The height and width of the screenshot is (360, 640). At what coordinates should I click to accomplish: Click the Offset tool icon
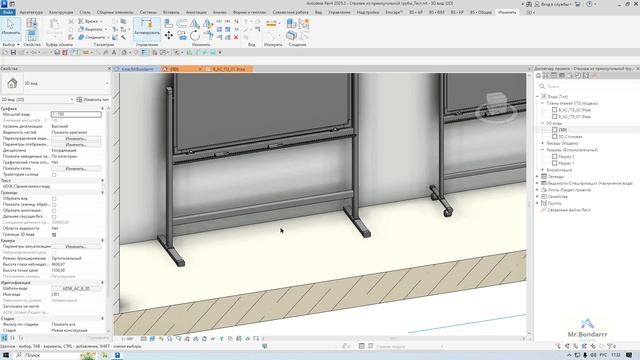(x=182, y=24)
